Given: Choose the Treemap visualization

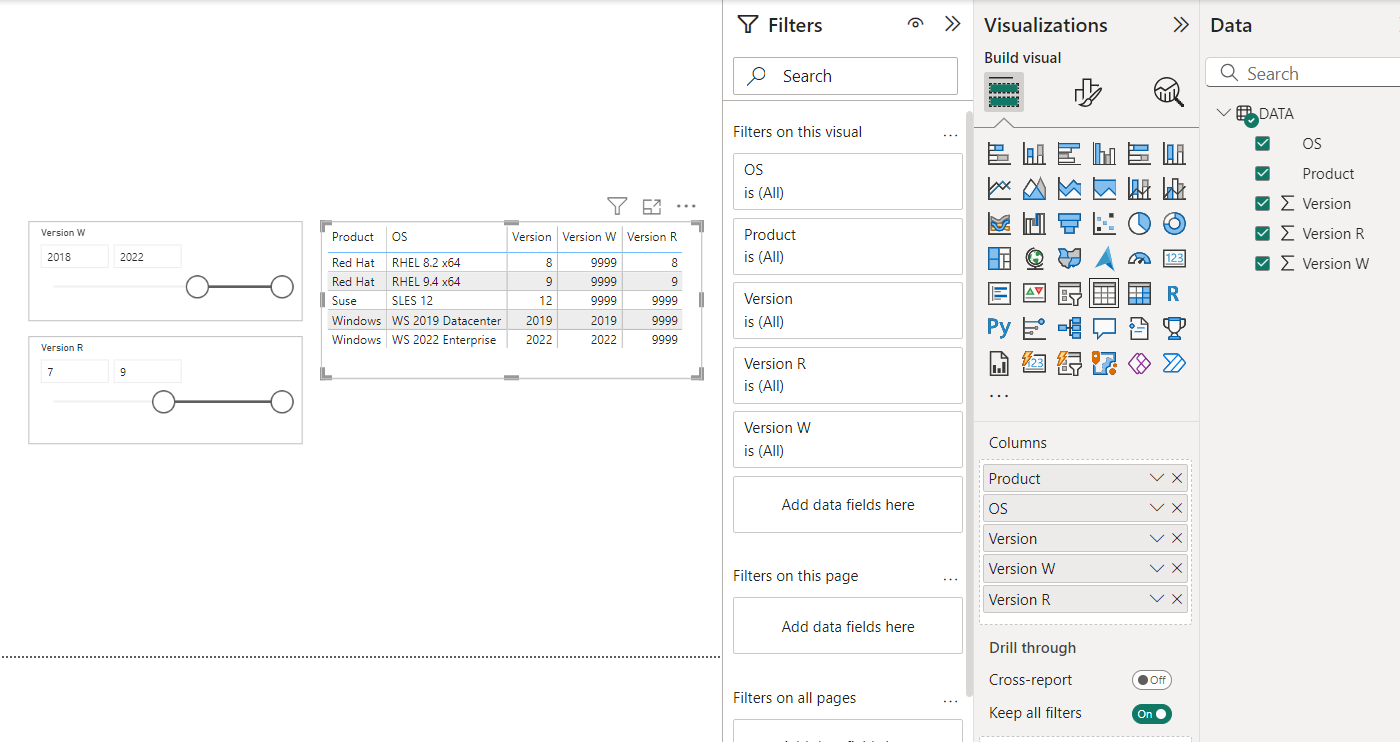Looking at the screenshot, I should [x=999, y=258].
